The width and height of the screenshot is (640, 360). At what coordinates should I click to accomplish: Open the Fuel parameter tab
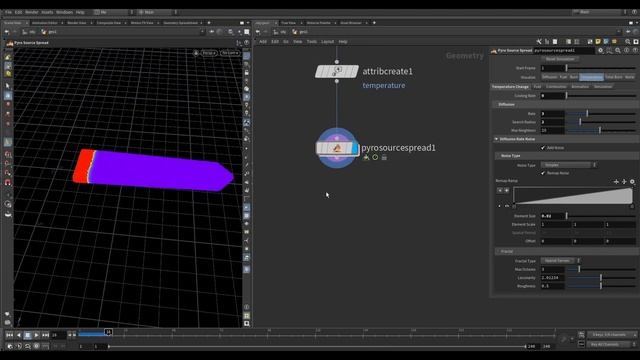(537, 87)
